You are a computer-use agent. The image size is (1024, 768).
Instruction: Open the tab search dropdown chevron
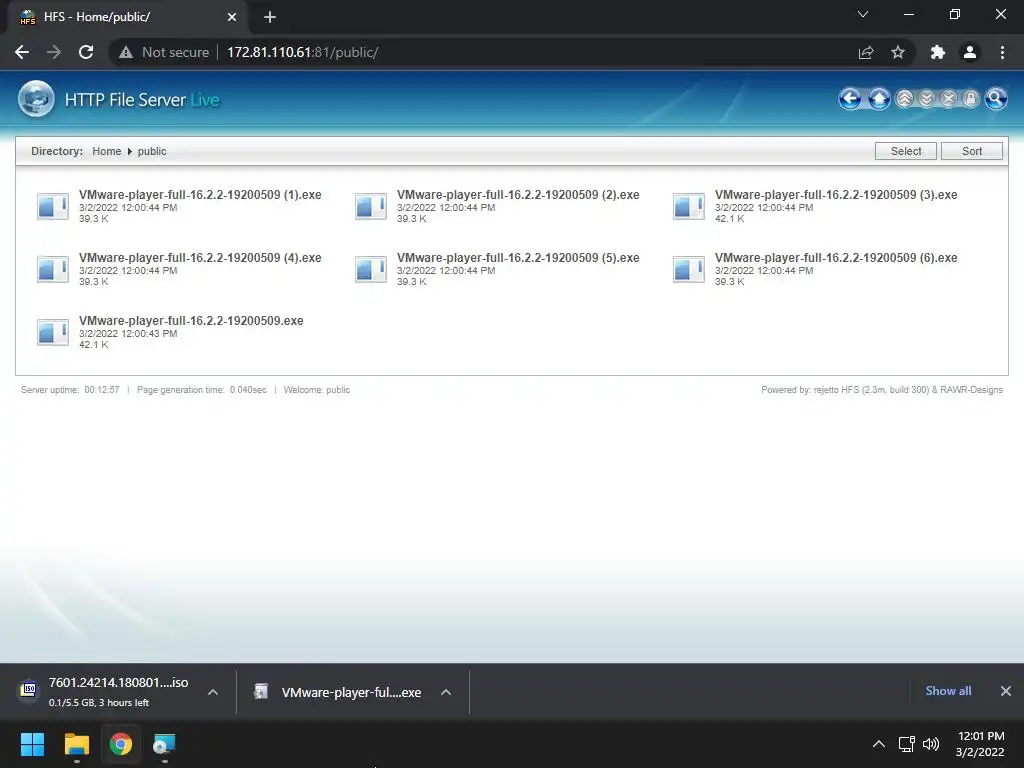(x=863, y=14)
